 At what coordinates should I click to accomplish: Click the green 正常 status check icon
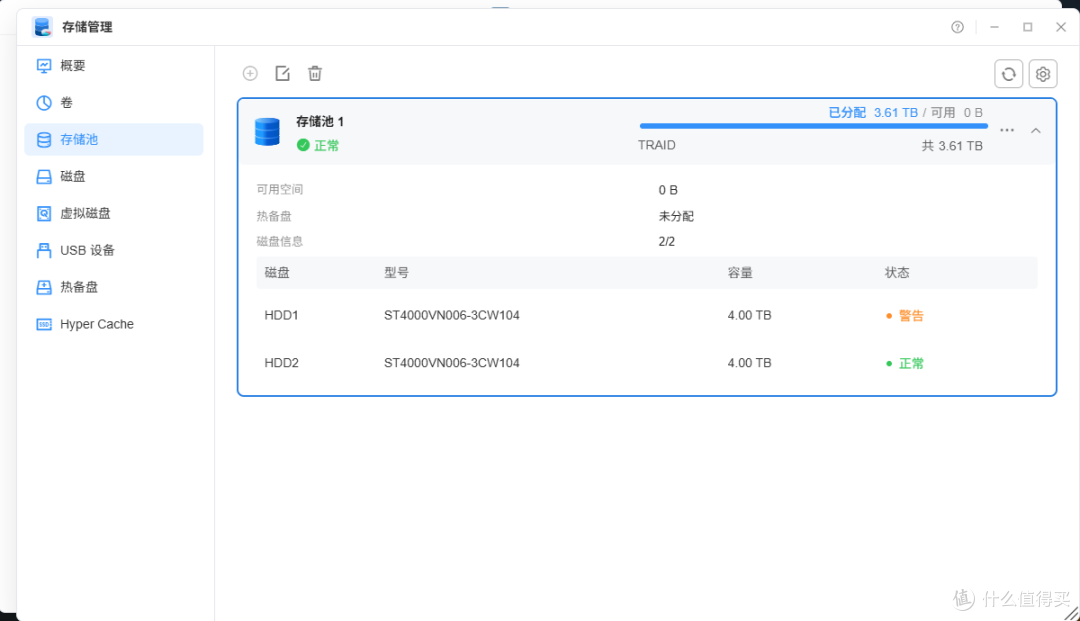point(303,145)
